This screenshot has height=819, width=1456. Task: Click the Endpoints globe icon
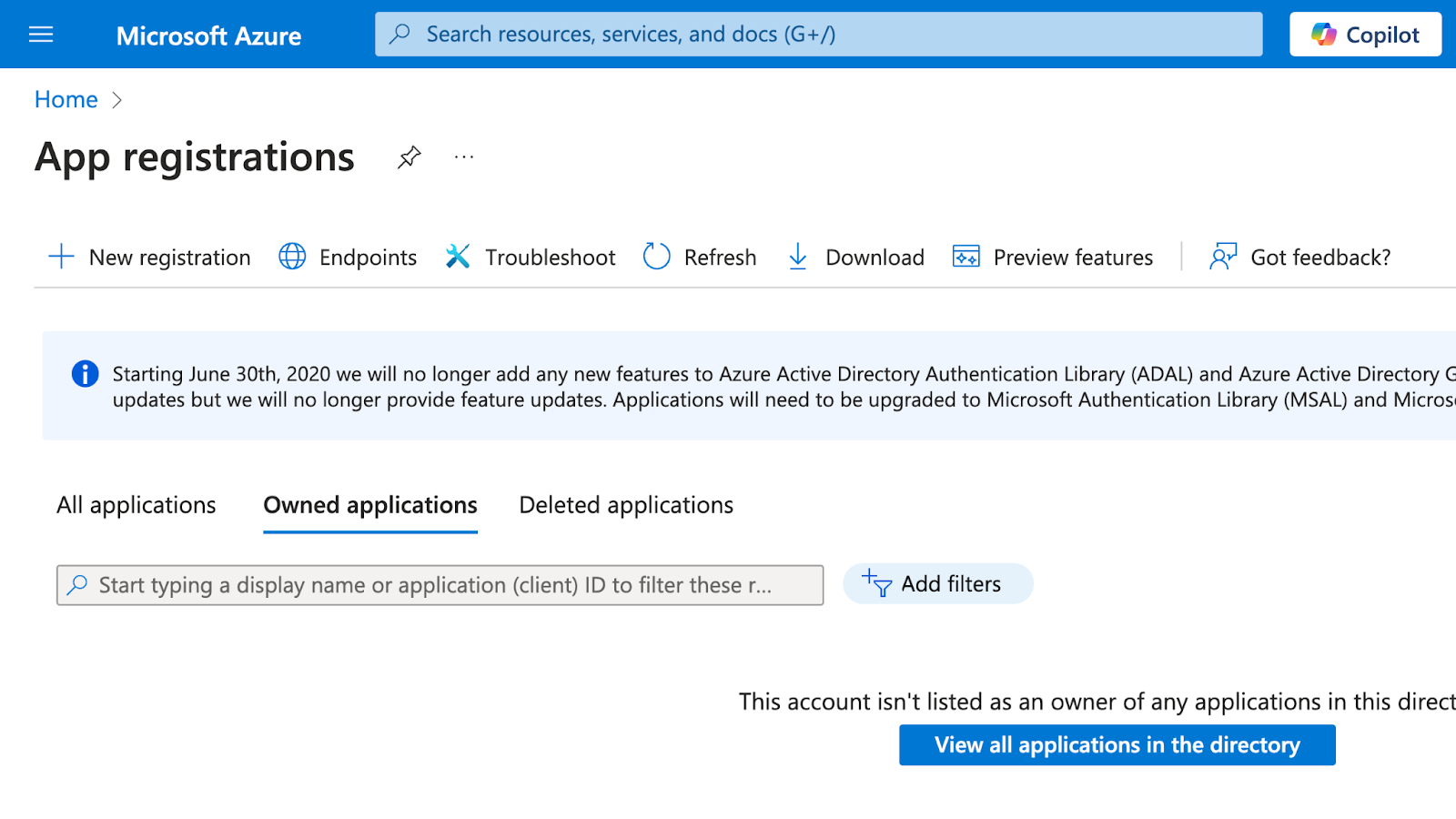pos(292,257)
